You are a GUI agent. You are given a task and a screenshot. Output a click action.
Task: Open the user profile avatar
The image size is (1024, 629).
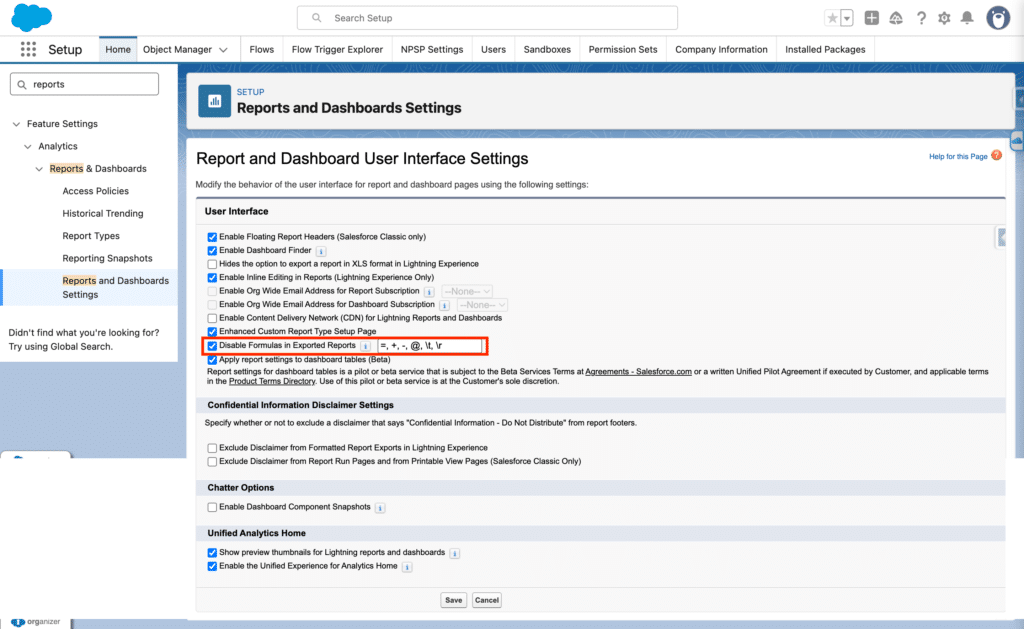point(997,18)
